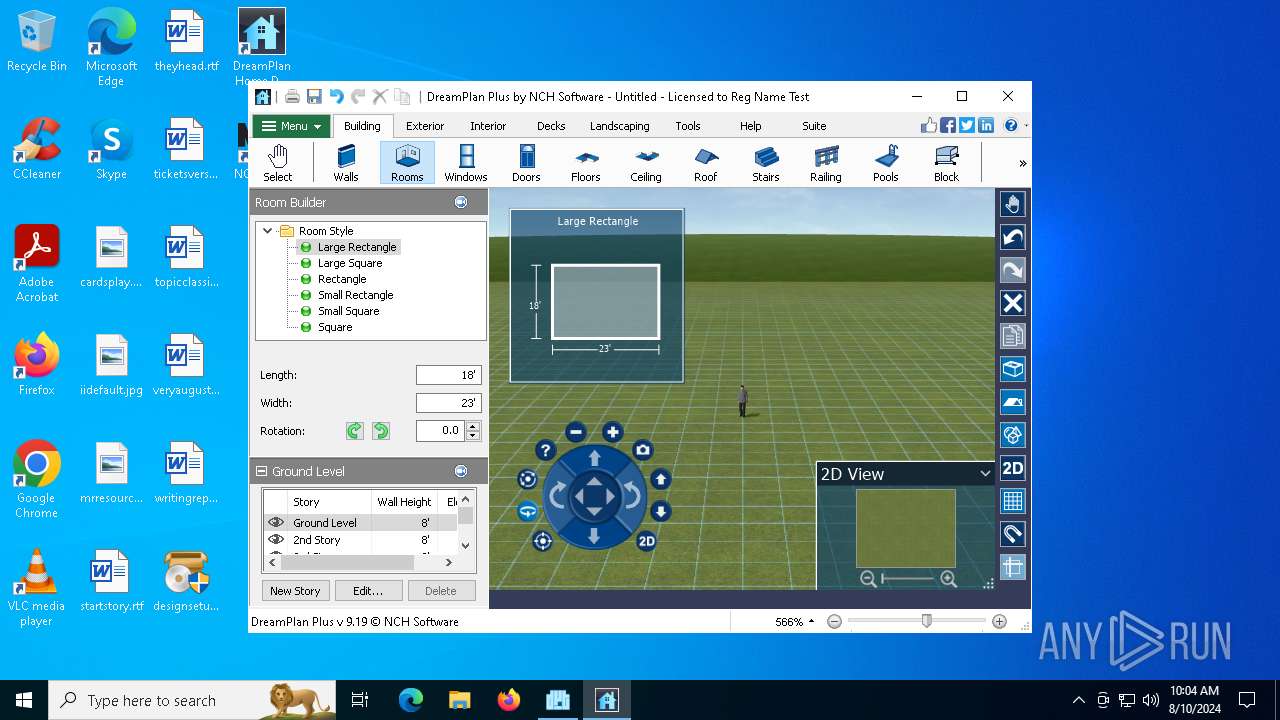Choose the Stairs tool
Image resolution: width=1280 pixels, height=720 pixels.
[x=766, y=163]
